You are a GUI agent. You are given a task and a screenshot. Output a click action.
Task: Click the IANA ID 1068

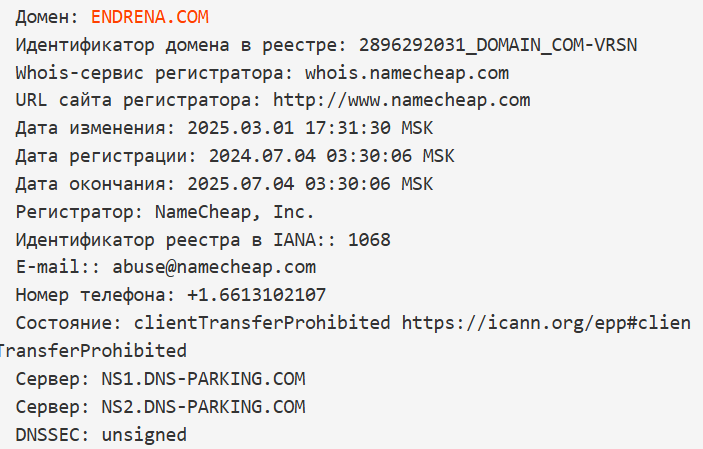(x=369, y=240)
